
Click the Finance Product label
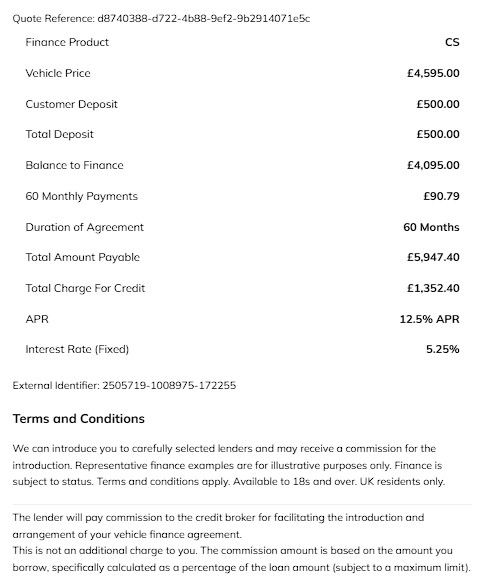[67, 42]
